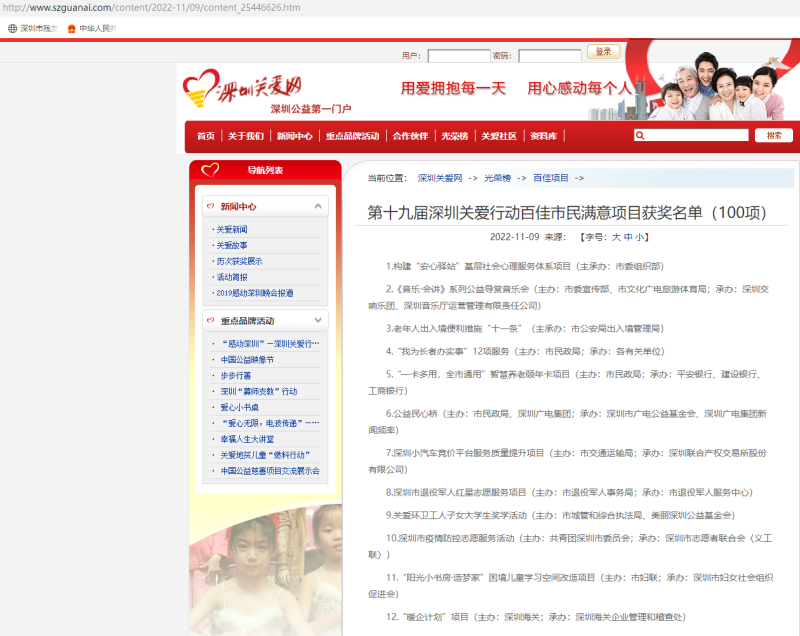The height and width of the screenshot is (636, 800).
Task: Open 2019感动深圳晚会报道 sidebar link
Action: [x=255, y=293]
